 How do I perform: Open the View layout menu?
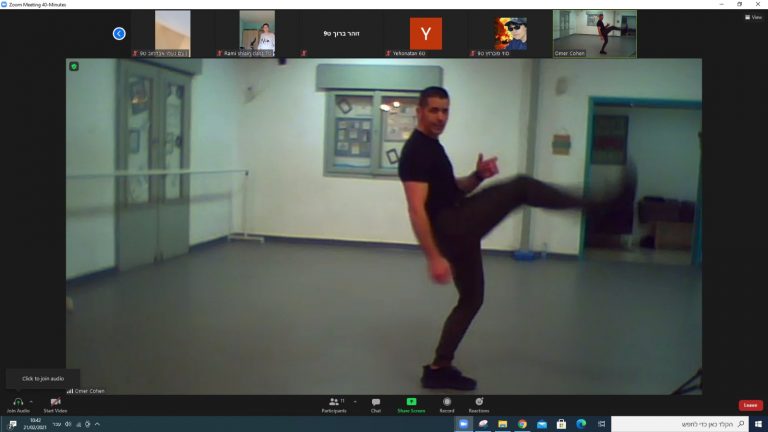[753, 17]
